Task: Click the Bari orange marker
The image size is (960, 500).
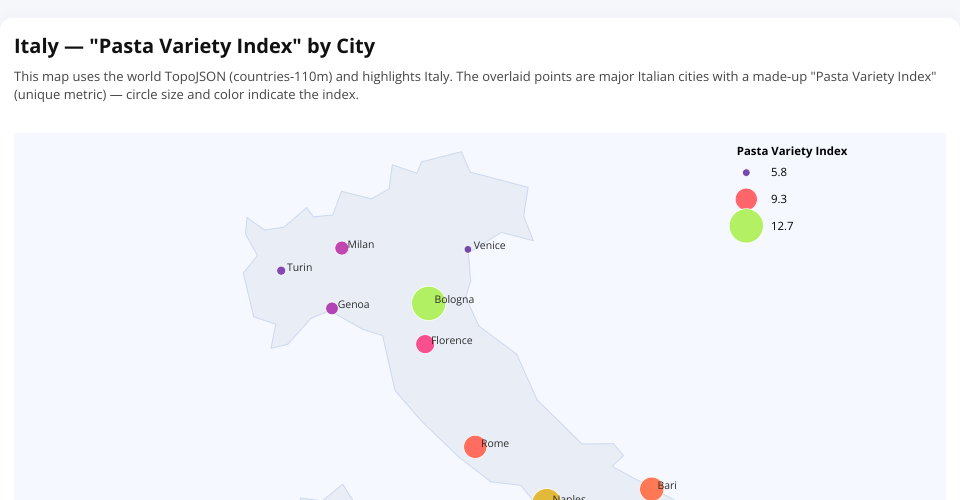Action: 651,489
